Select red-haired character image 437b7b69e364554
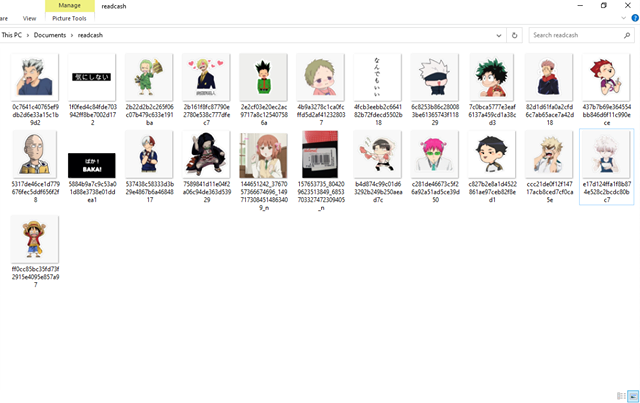Viewport: 640px width, 403px height. 606,77
